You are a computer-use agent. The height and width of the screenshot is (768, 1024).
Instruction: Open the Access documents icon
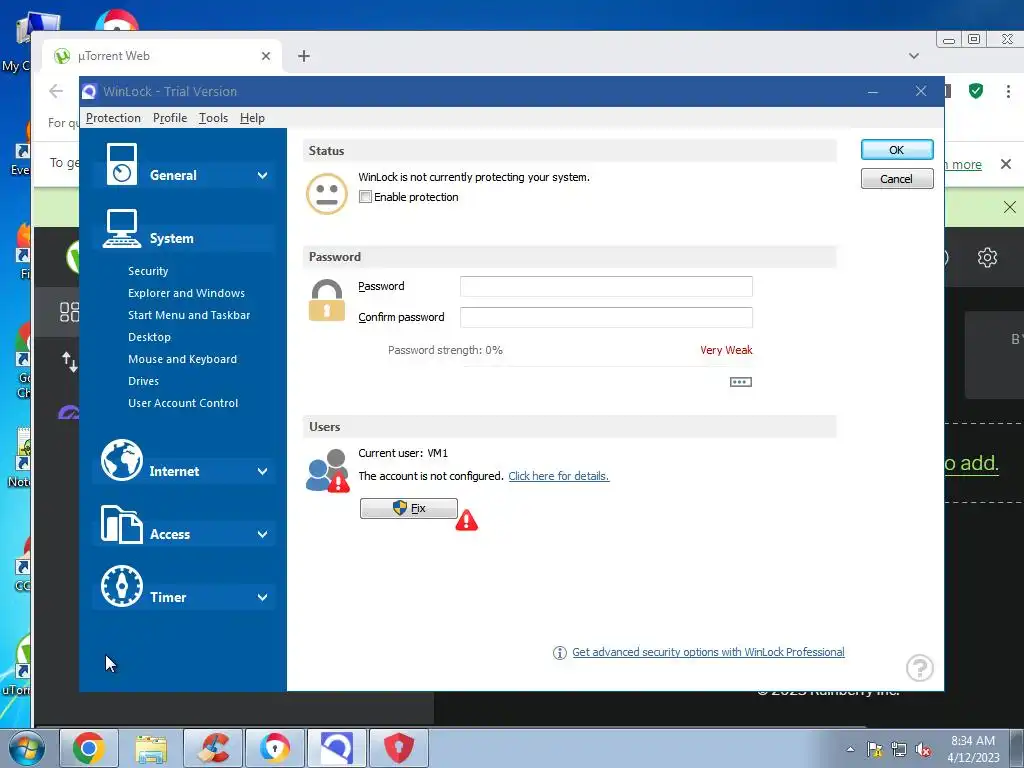coord(121,524)
